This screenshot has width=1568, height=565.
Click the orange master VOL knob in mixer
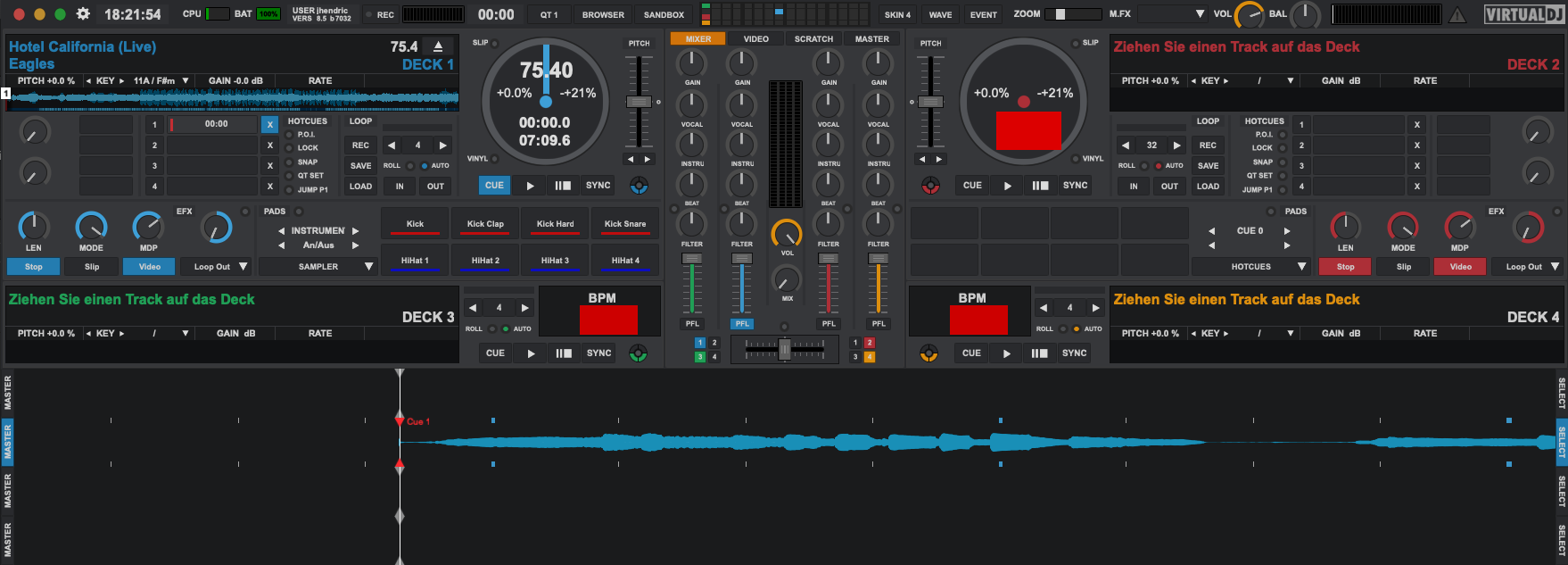(x=787, y=234)
